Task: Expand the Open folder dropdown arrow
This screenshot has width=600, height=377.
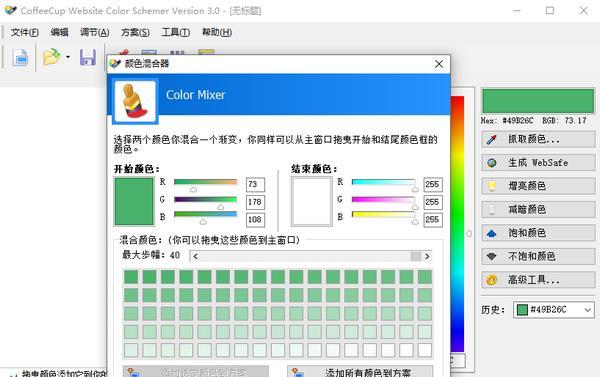Action: 68,57
